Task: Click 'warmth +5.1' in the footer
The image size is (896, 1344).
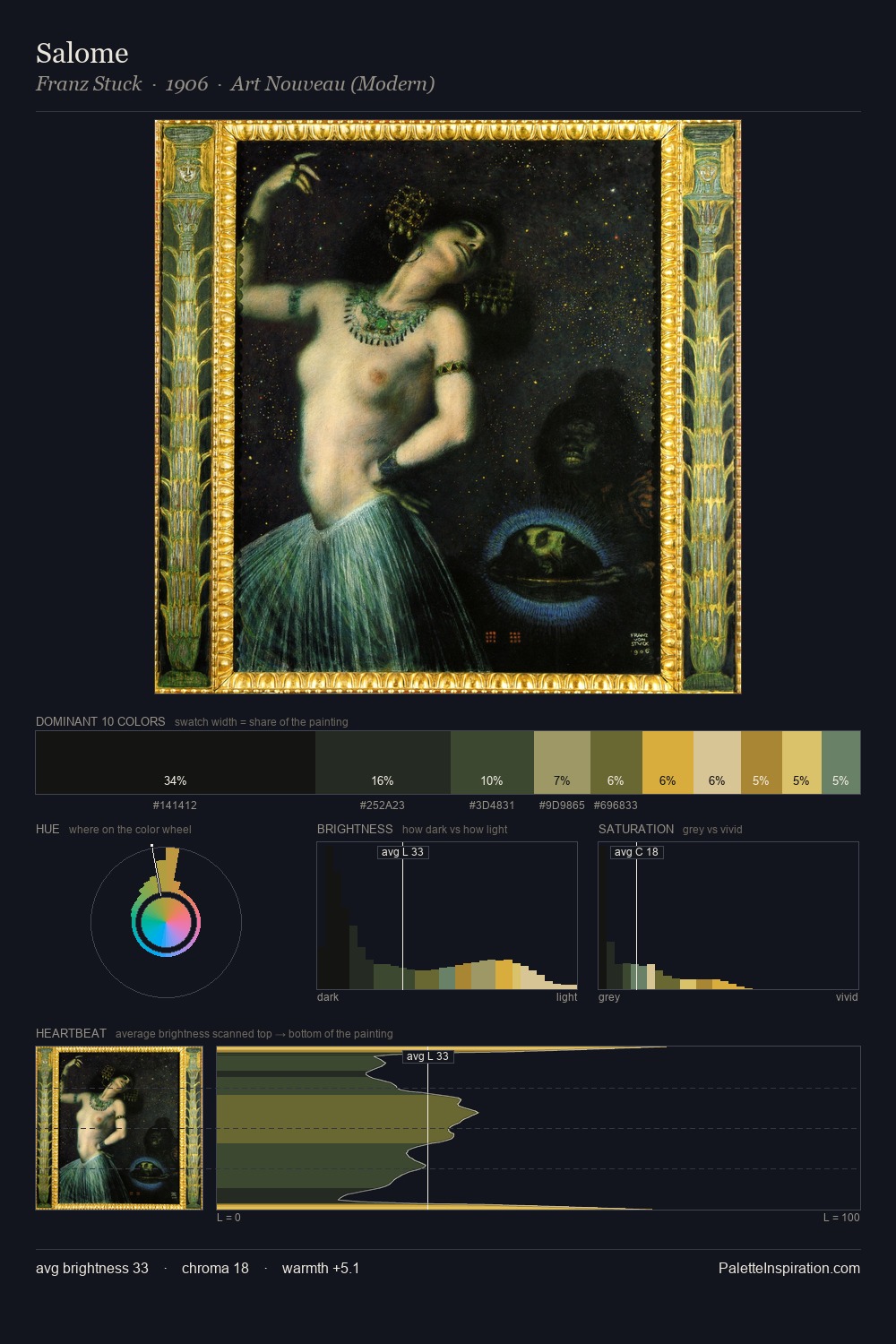Action: [x=321, y=1269]
